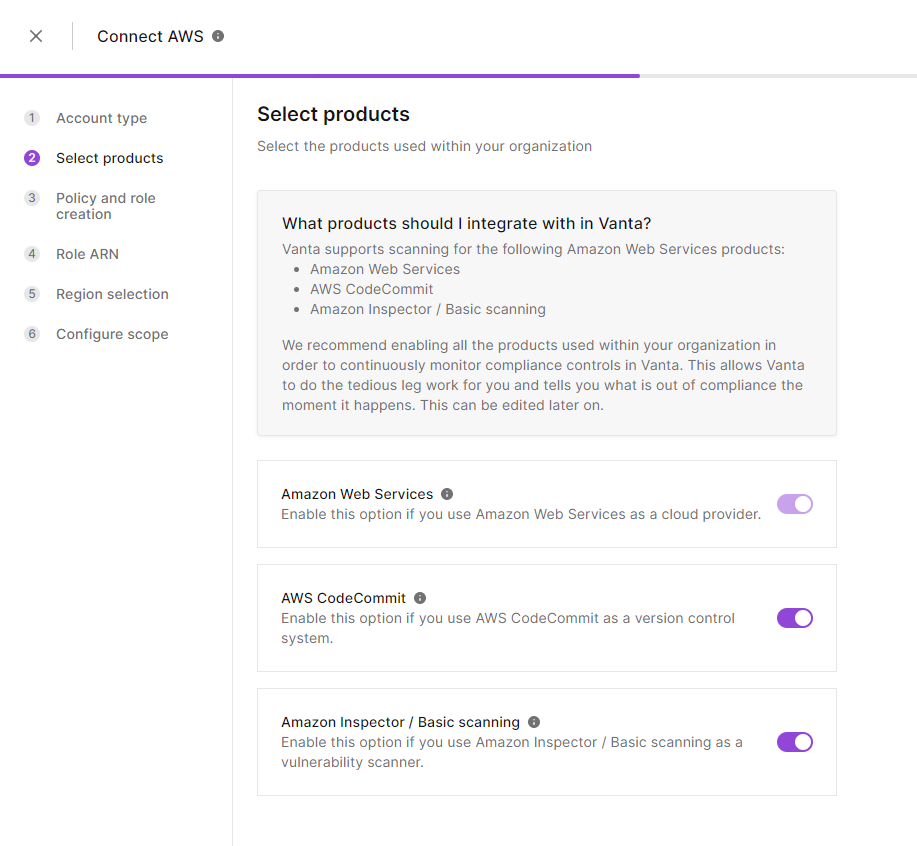Go to Account type step
Viewport: 917px width, 846px height.
(102, 118)
